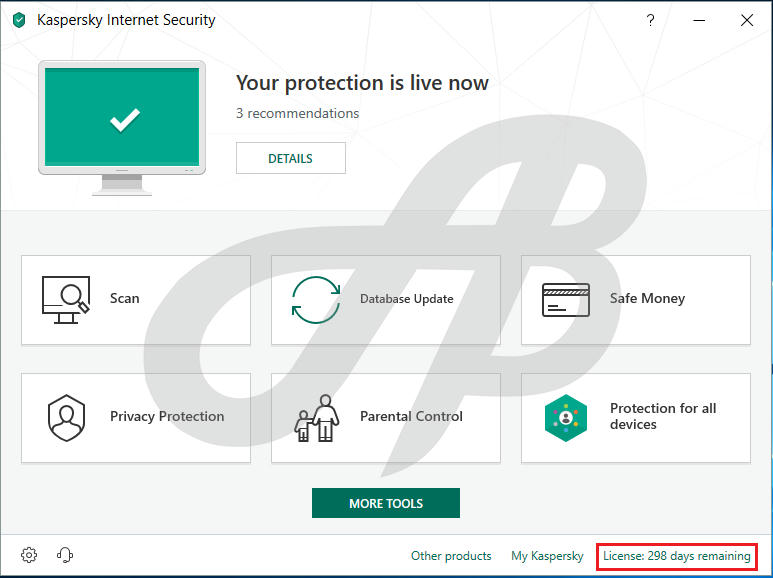Select the Privacy Protection shield icon
773x578 pixels.
pos(66,417)
